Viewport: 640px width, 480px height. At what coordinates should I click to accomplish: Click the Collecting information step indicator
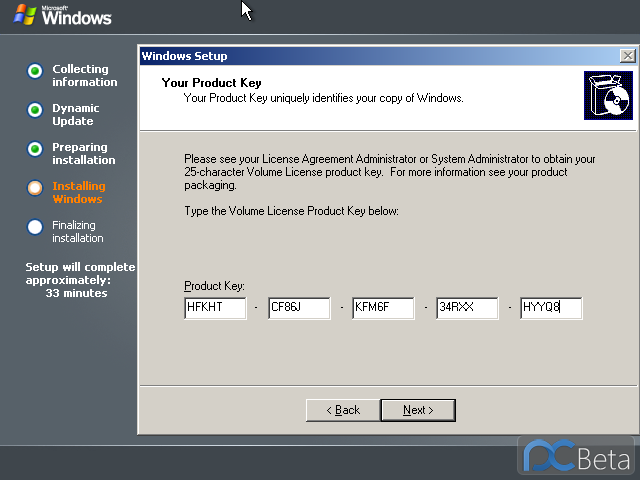35,71
